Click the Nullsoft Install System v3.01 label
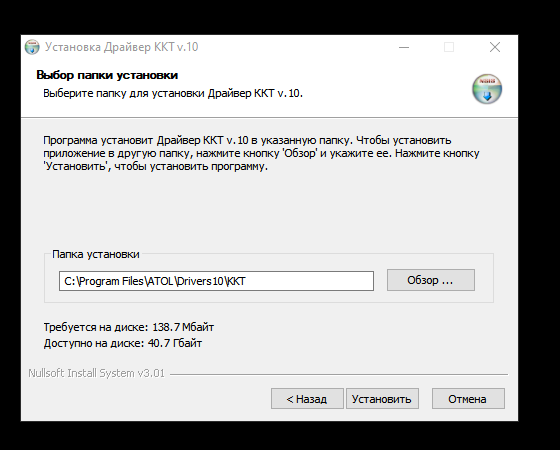 pos(96,373)
